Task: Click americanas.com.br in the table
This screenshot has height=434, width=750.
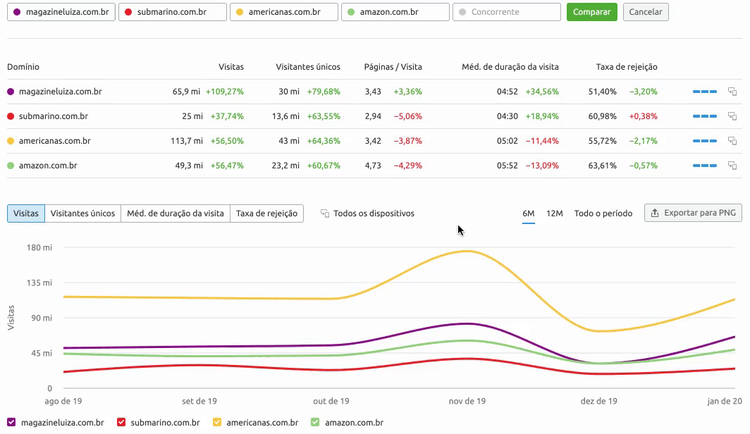Action: 55,141
